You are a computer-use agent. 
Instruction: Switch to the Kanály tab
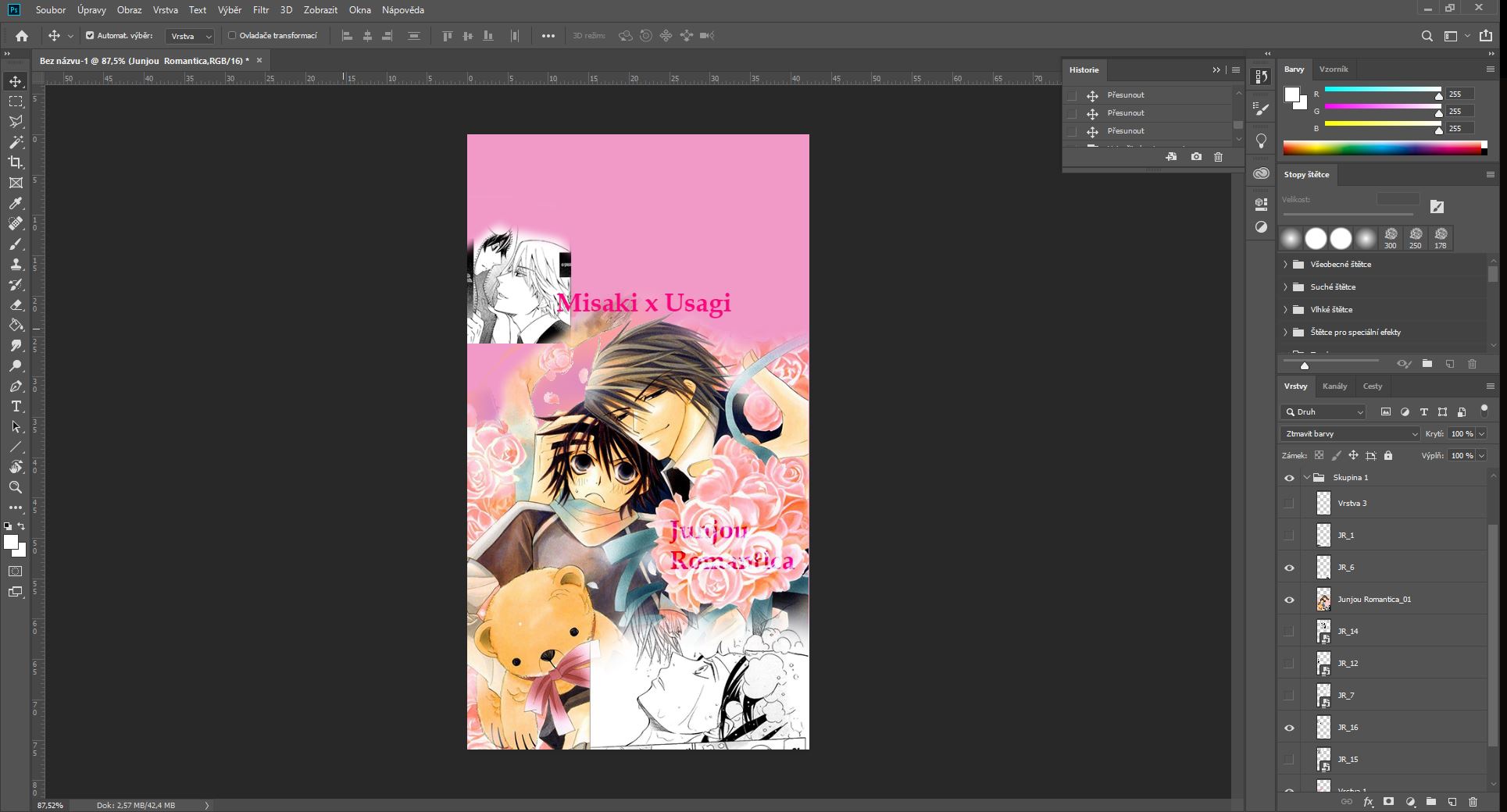pyautogui.click(x=1334, y=386)
